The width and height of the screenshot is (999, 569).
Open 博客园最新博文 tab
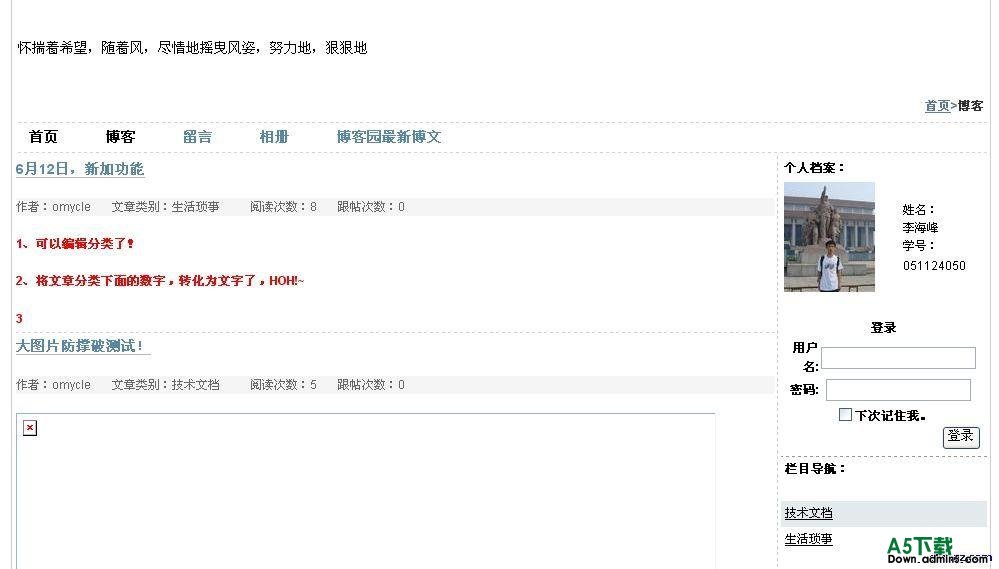[x=389, y=136]
